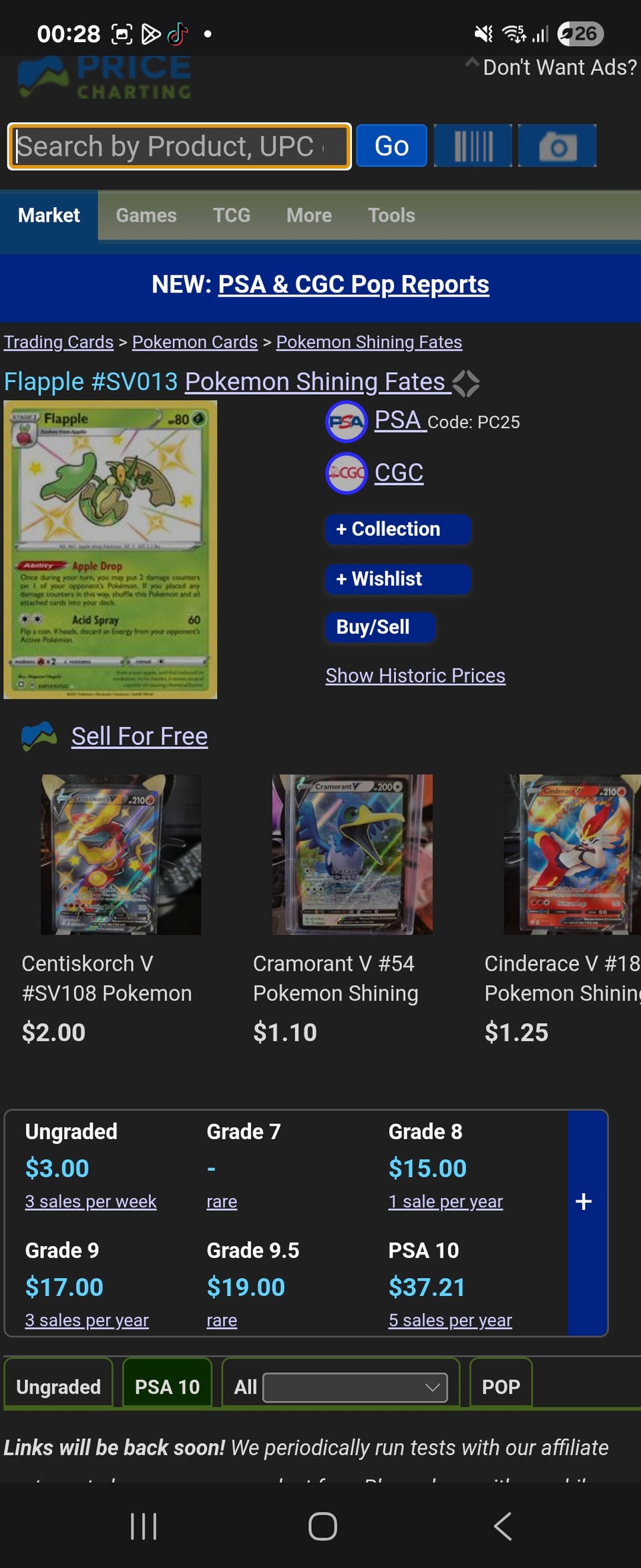Viewport: 641px width, 1568px height.
Task: Add card with + Collection button
Action: 398,529
